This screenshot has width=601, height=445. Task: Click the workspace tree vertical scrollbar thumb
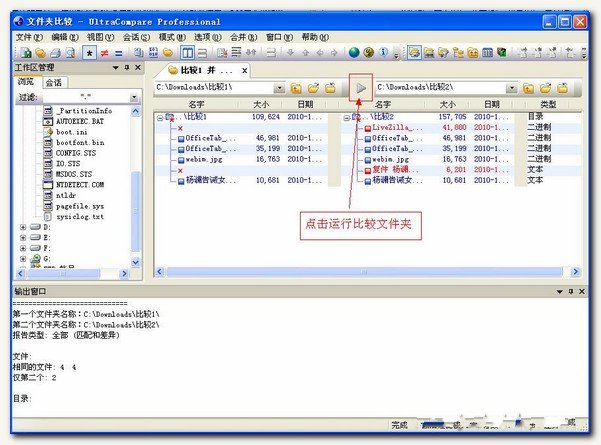[x=136, y=211]
